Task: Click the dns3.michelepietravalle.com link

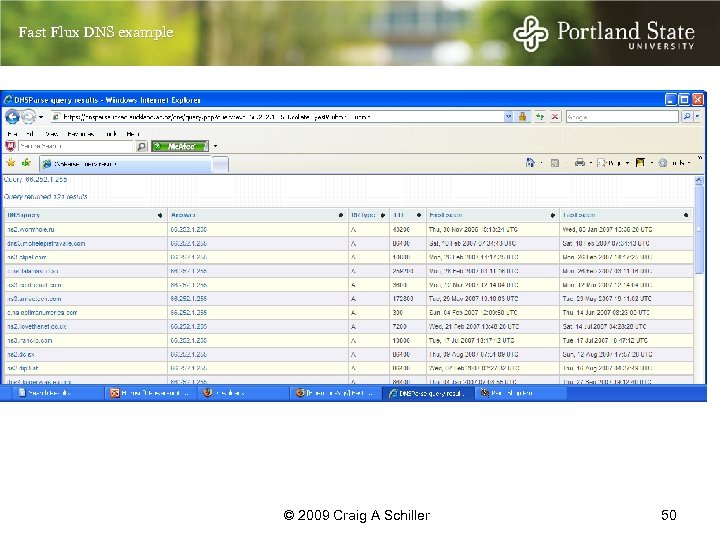Action: pos(46,243)
